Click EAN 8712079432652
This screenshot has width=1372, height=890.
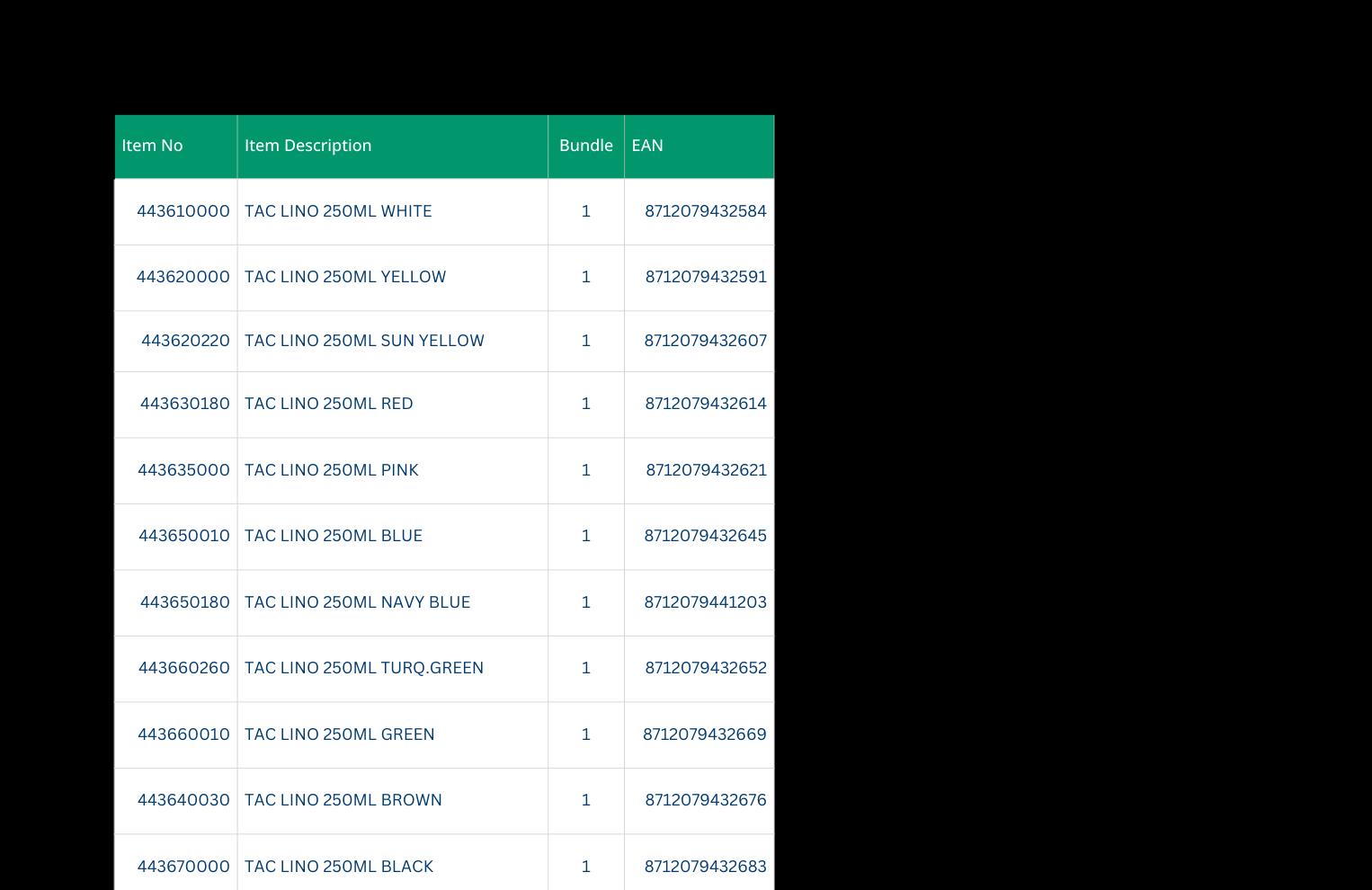click(706, 668)
